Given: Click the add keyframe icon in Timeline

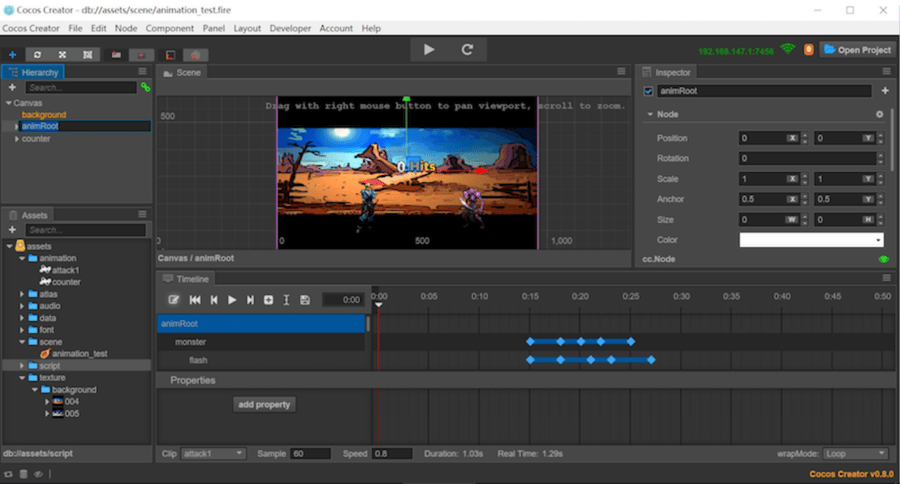Looking at the screenshot, I should [x=268, y=299].
